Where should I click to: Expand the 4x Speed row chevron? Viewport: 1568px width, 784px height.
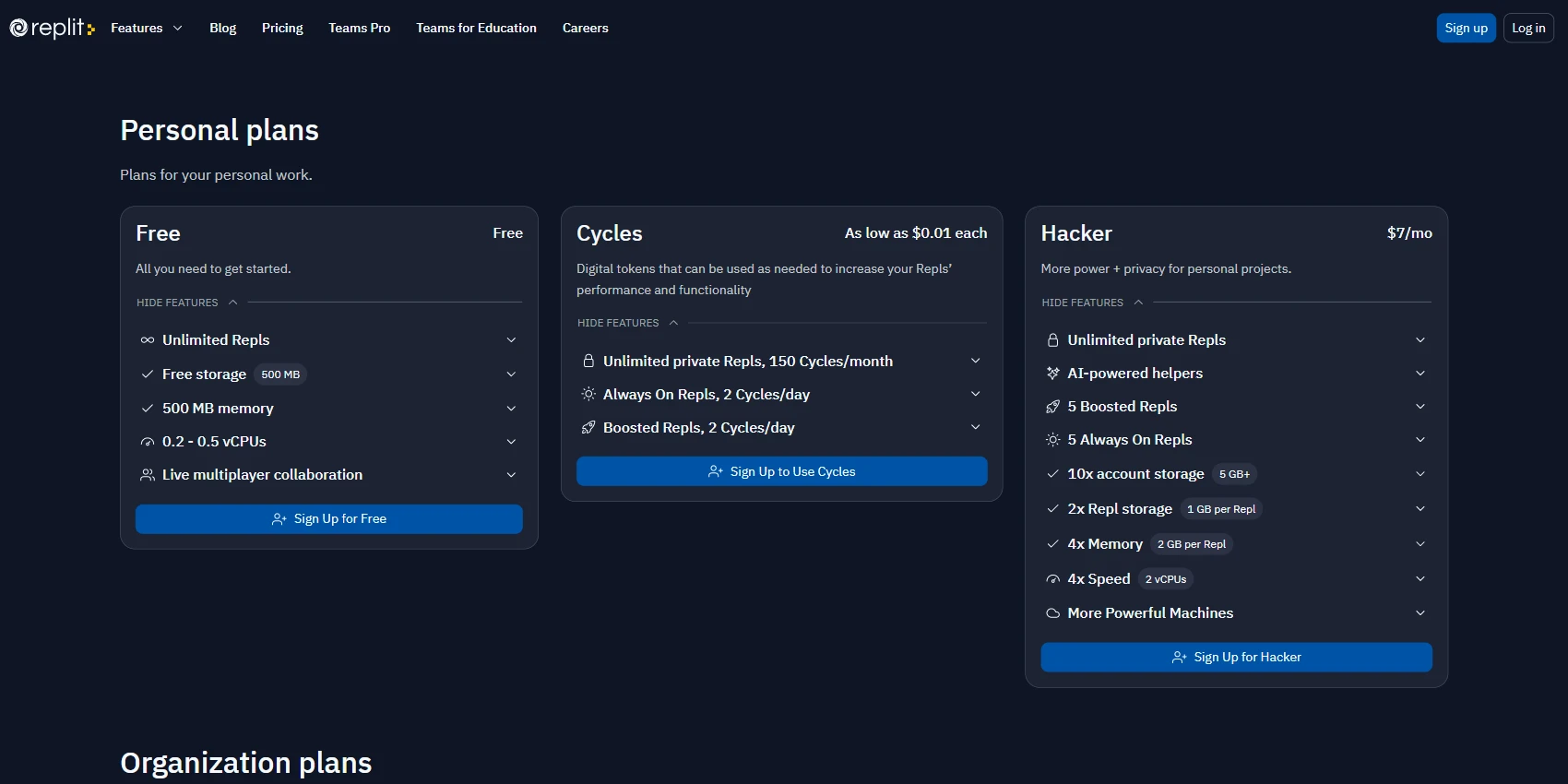[1420, 579]
